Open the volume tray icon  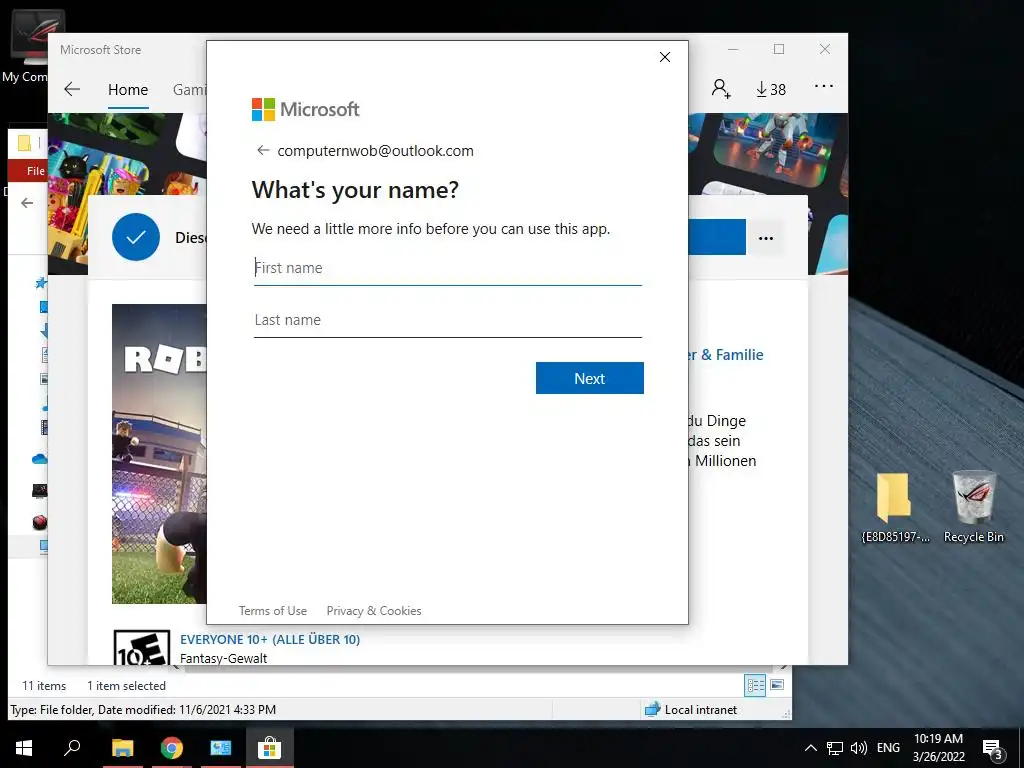point(859,748)
